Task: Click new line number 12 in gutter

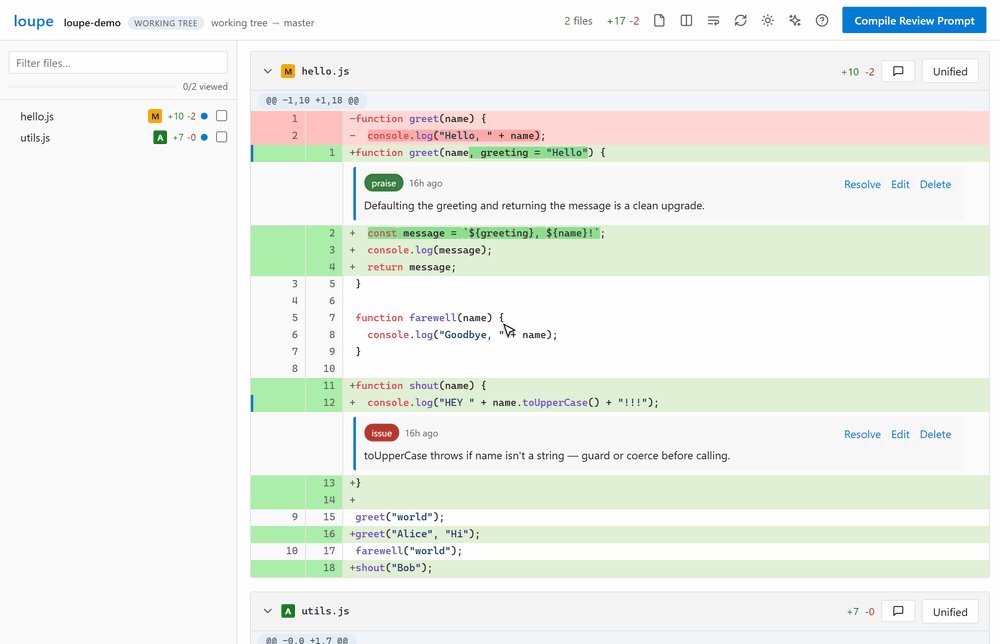Action: pos(328,402)
